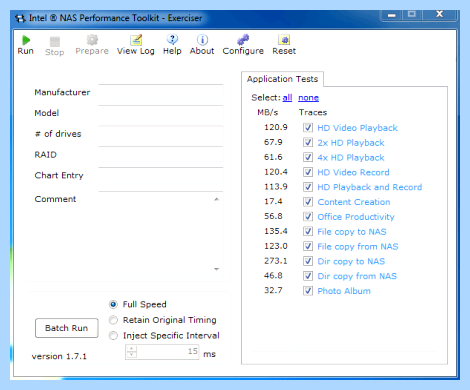The image size is (470, 390).
Task: Open File copy to NAS link
Action: point(352,232)
